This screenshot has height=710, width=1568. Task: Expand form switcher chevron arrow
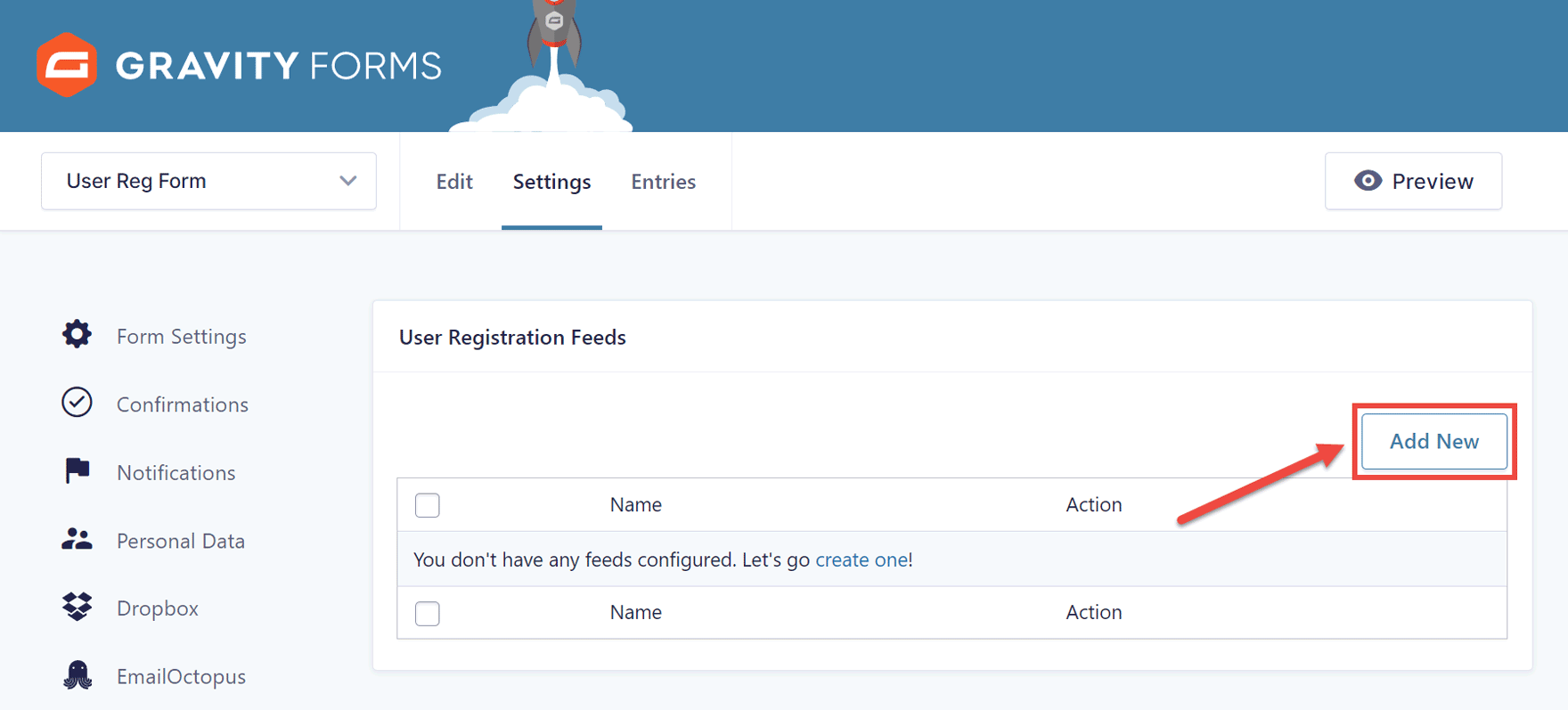pyautogui.click(x=348, y=181)
